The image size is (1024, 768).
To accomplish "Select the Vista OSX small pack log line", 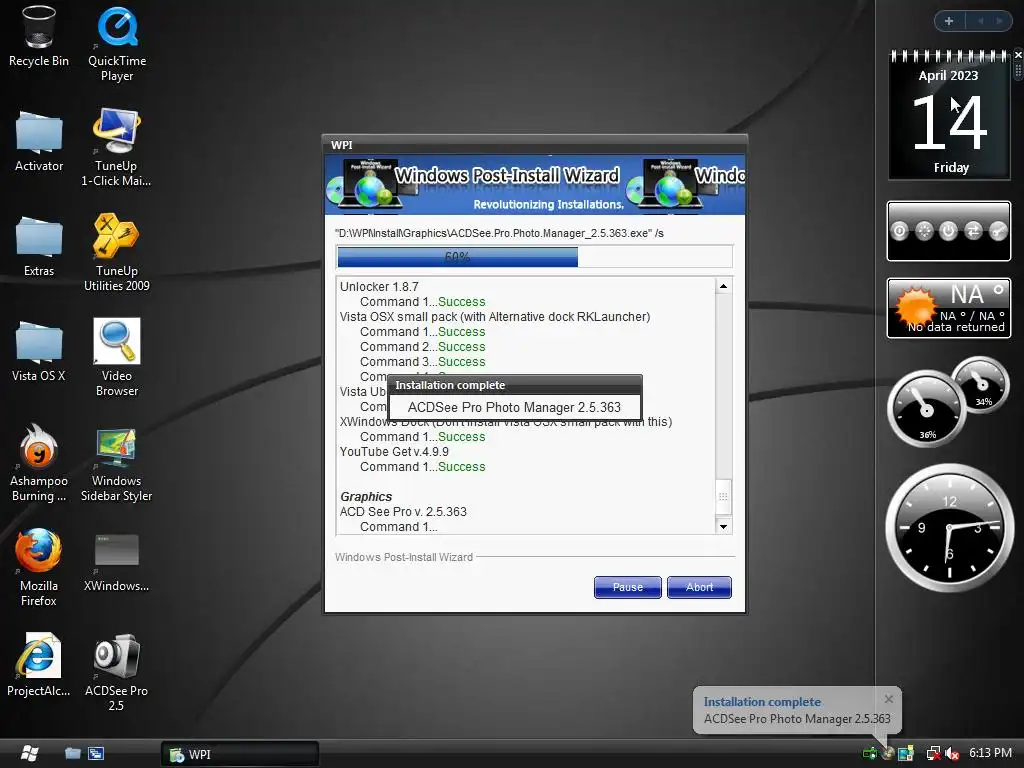I will 495,317.
